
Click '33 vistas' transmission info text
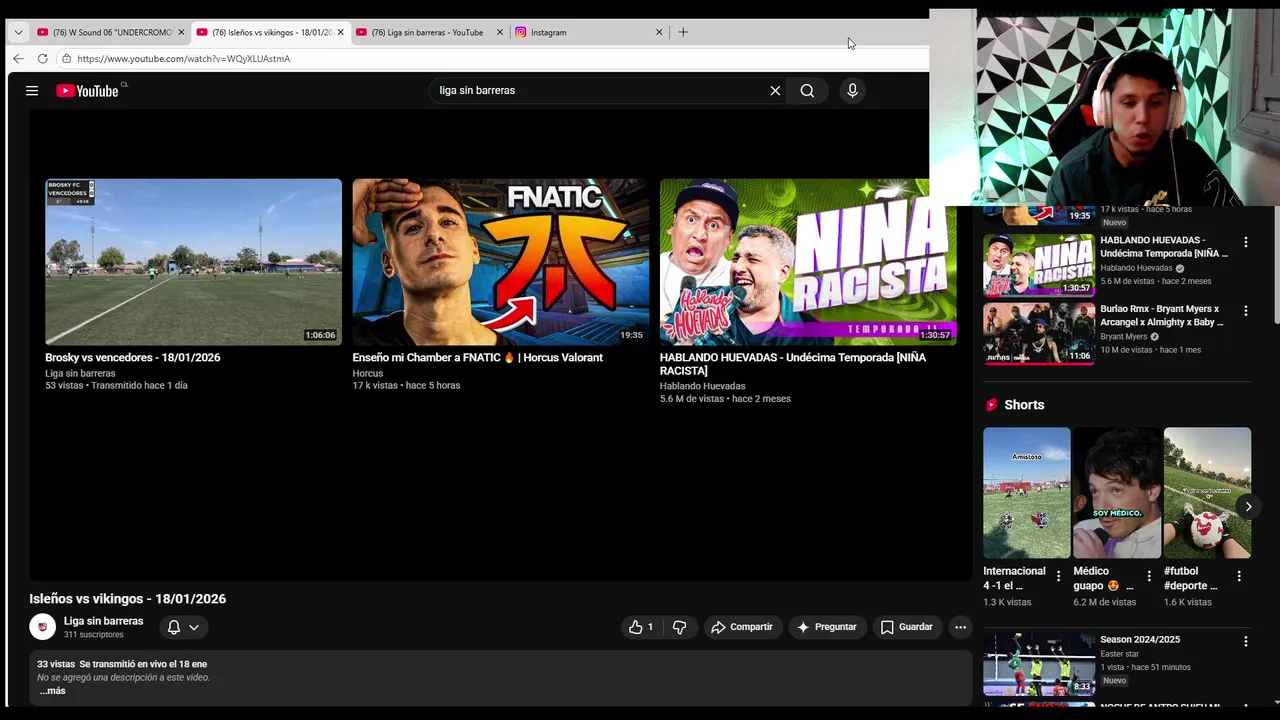[122, 664]
